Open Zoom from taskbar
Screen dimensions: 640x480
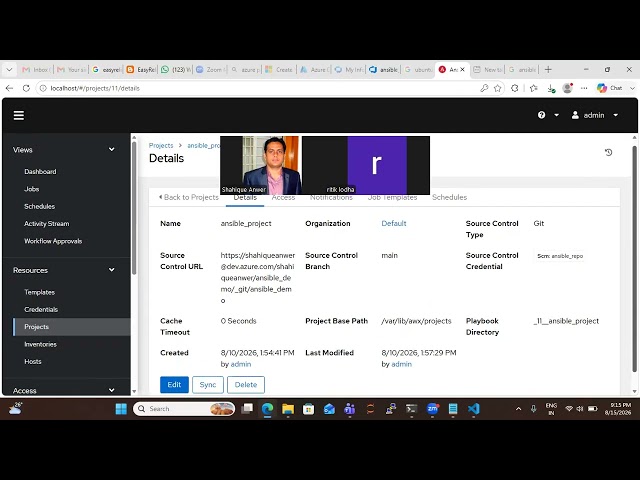[x=432, y=409]
